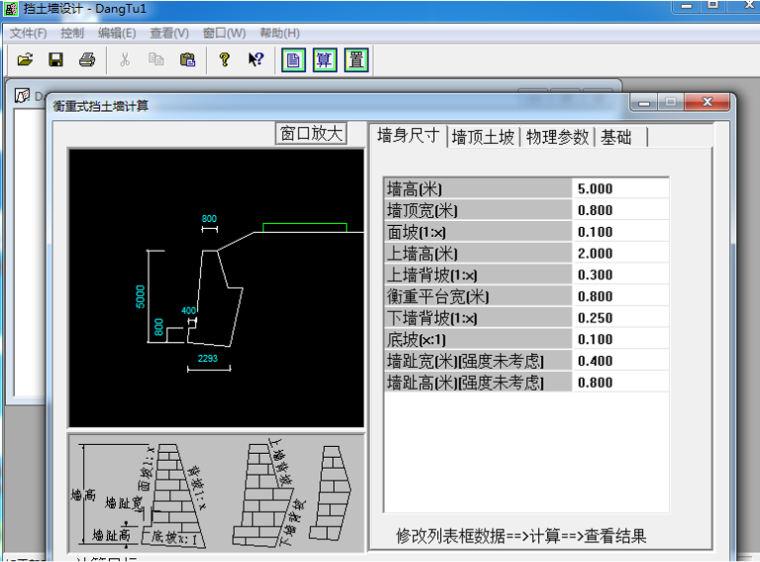Open the 文件(F) menu
760x562 pixels.
click(x=28, y=33)
